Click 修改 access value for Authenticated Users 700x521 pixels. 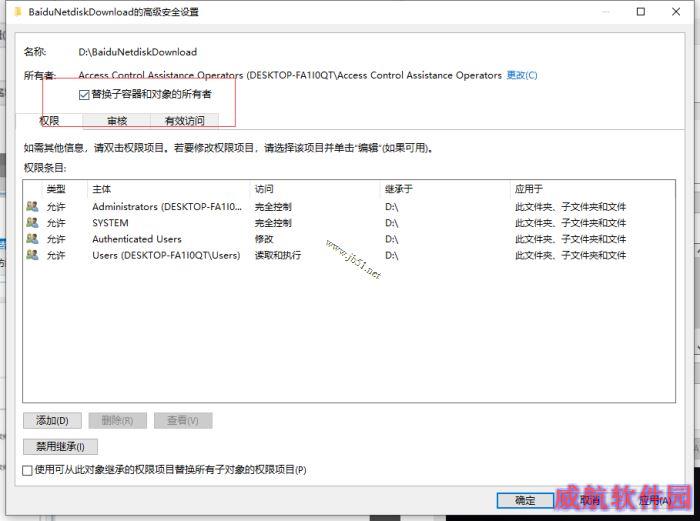[x=264, y=239]
